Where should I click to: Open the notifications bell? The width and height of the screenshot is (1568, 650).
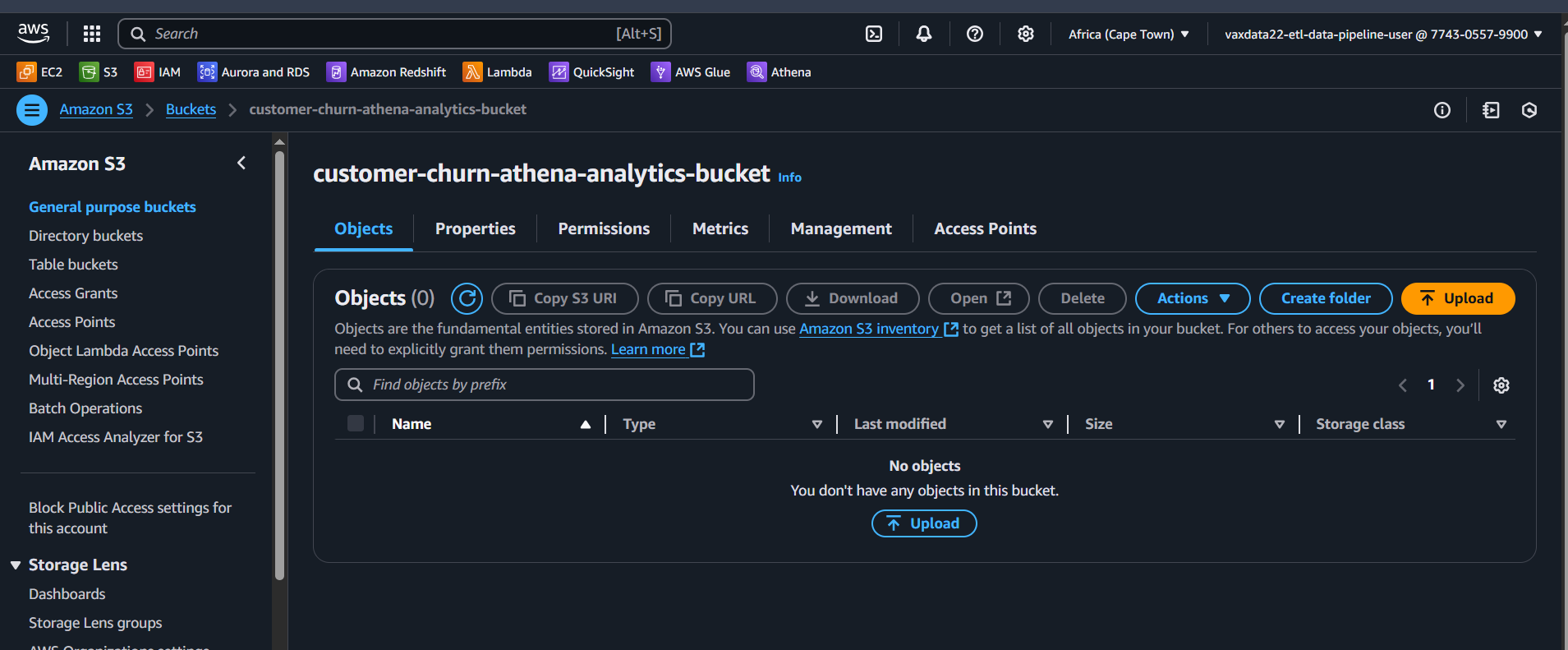pyautogui.click(x=924, y=34)
